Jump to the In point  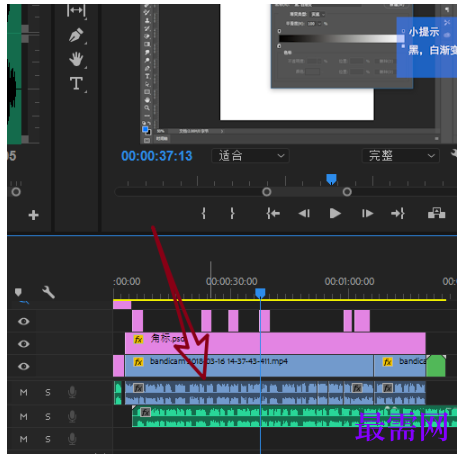273,213
